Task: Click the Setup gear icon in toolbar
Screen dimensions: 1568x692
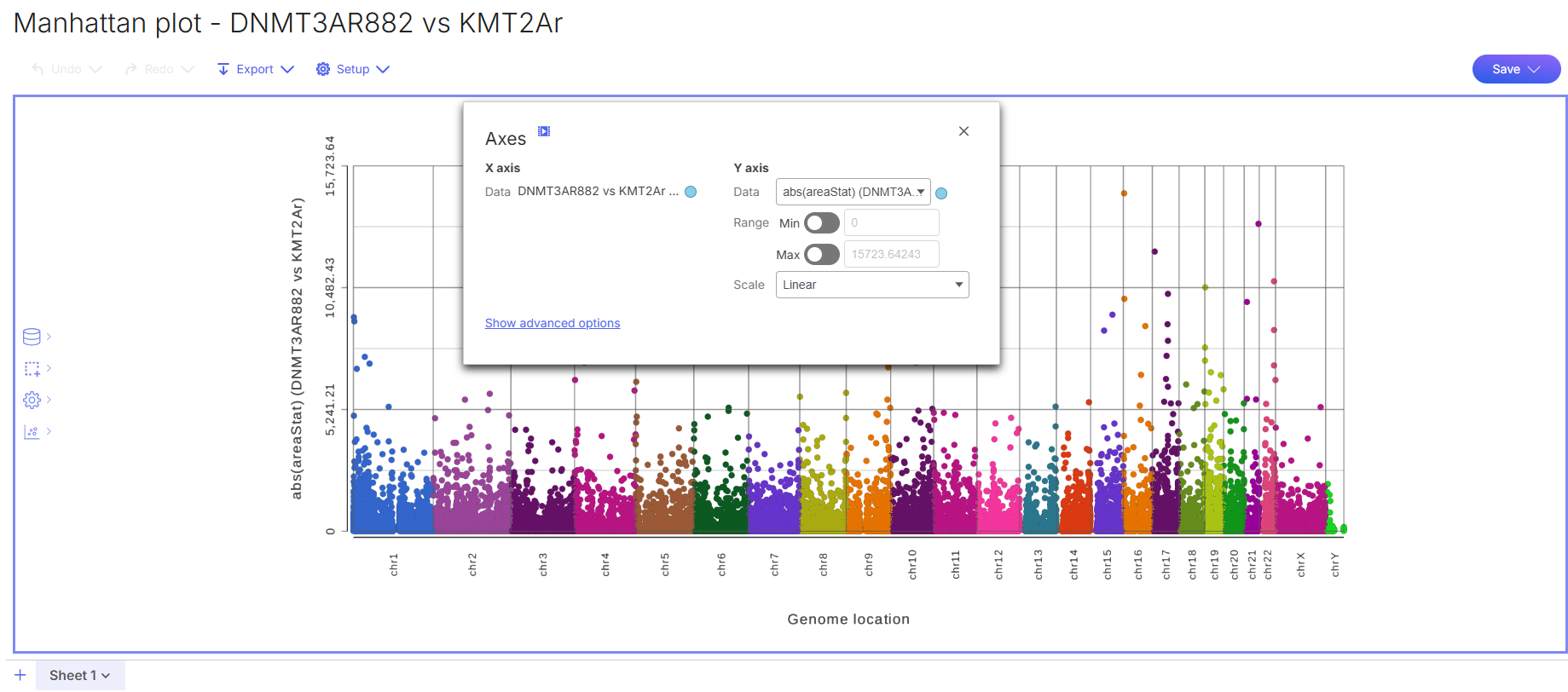Action: [323, 69]
